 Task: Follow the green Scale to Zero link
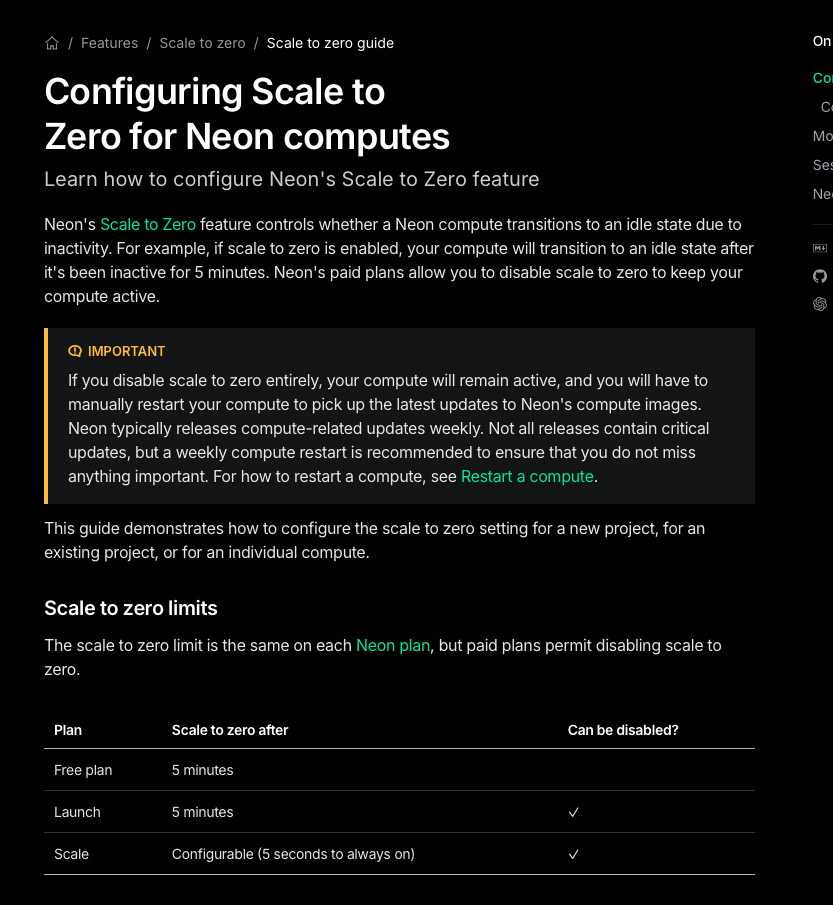pos(148,225)
